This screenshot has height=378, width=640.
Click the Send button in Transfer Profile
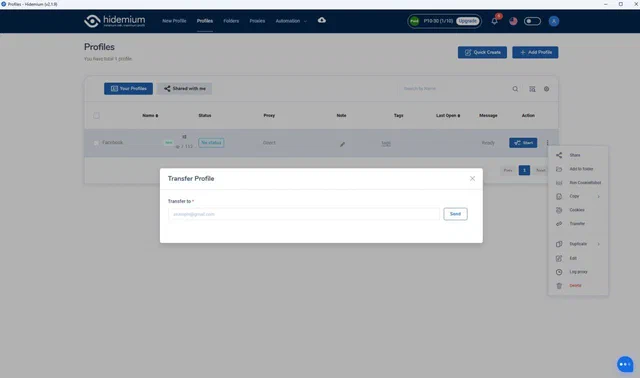pos(456,214)
